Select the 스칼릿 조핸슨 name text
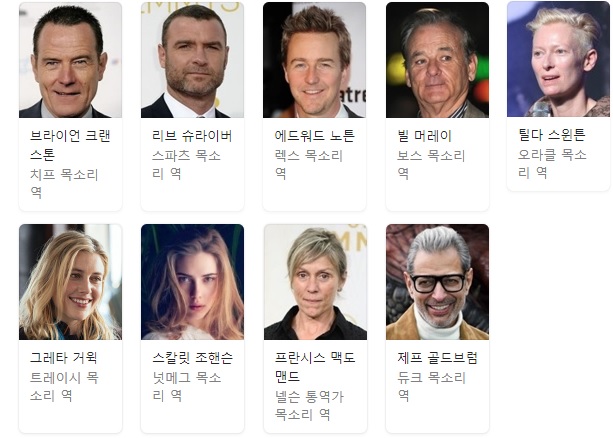Image resolution: width=613 pixels, height=438 pixels. click(x=192, y=357)
